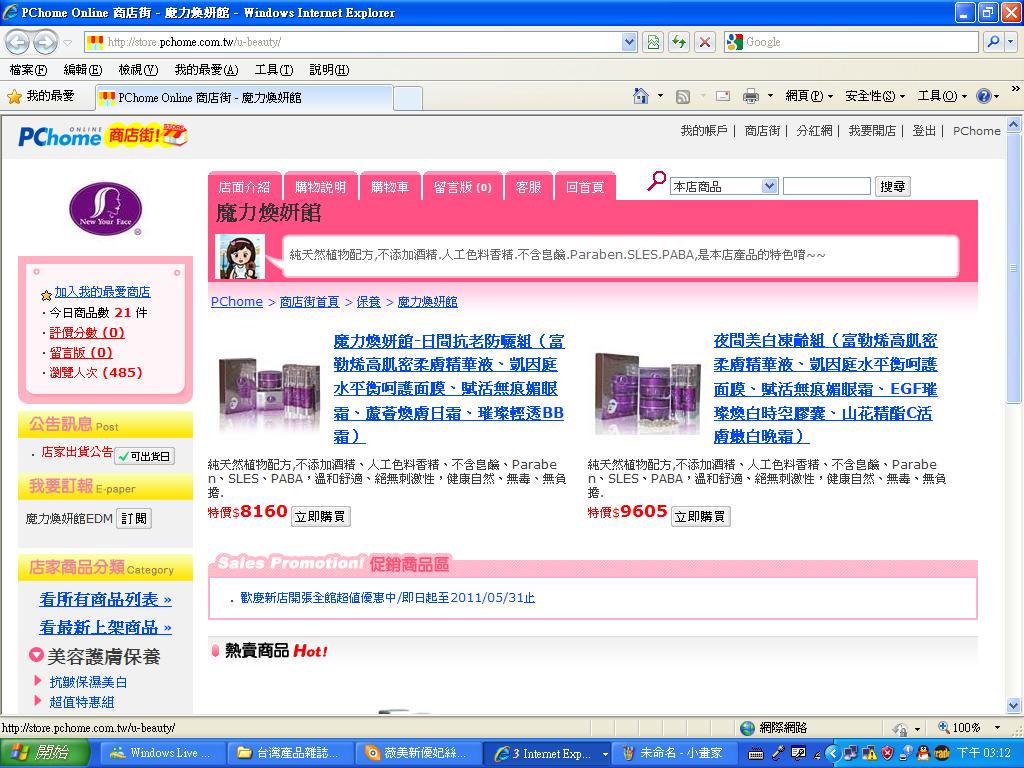Image resolution: width=1024 pixels, height=768 pixels.
Task: Click the Home icon in command bar
Action: point(641,97)
